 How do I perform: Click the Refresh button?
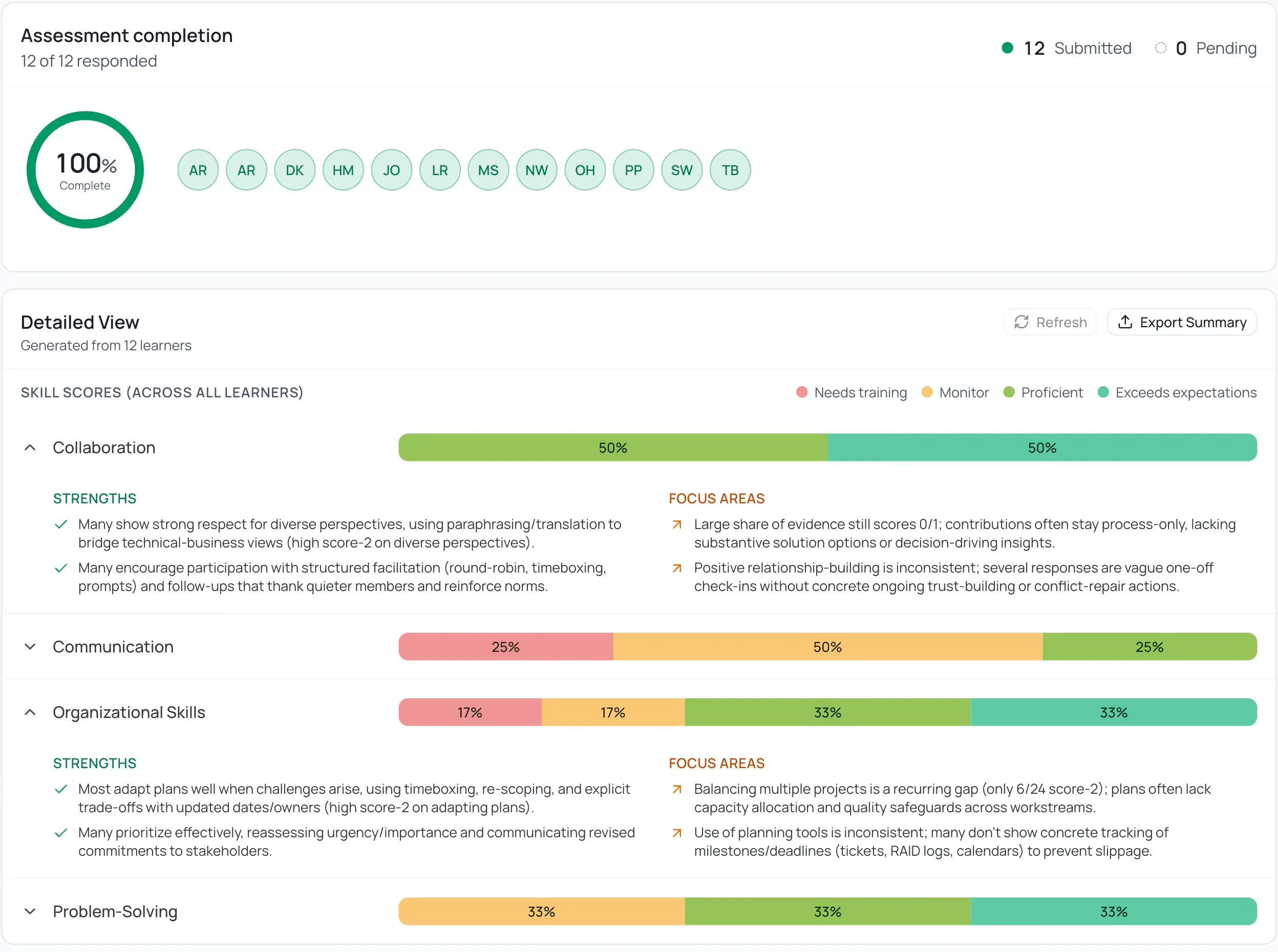(1050, 322)
